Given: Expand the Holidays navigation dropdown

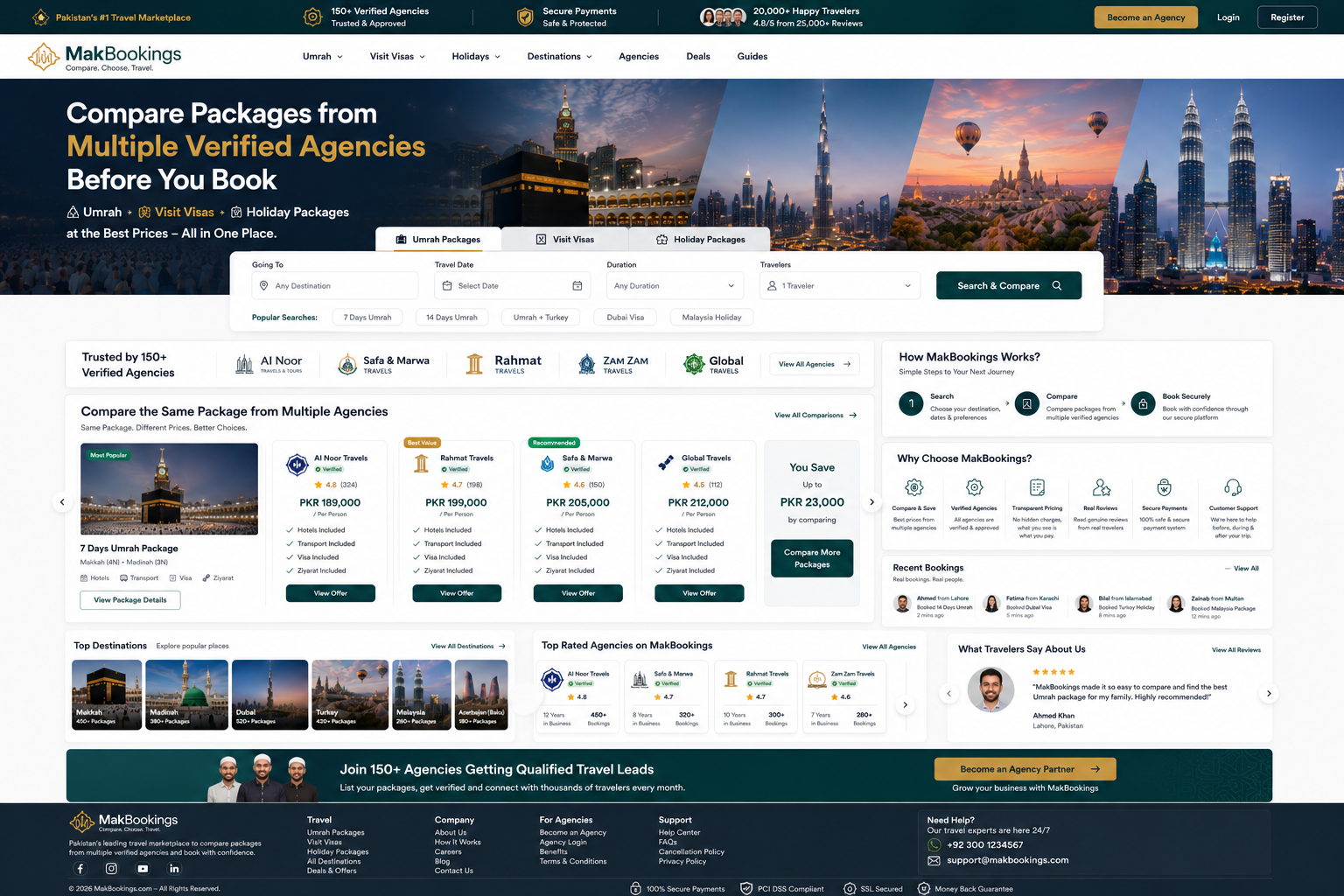Looking at the screenshot, I should pyautogui.click(x=476, y=57).
